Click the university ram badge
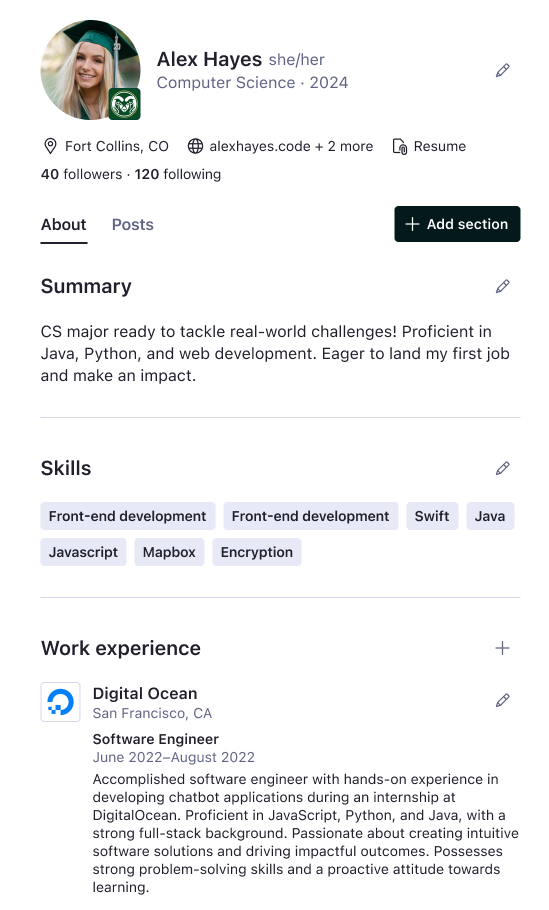The width and height of the screenshot is (549, 910). pos(125,104)
